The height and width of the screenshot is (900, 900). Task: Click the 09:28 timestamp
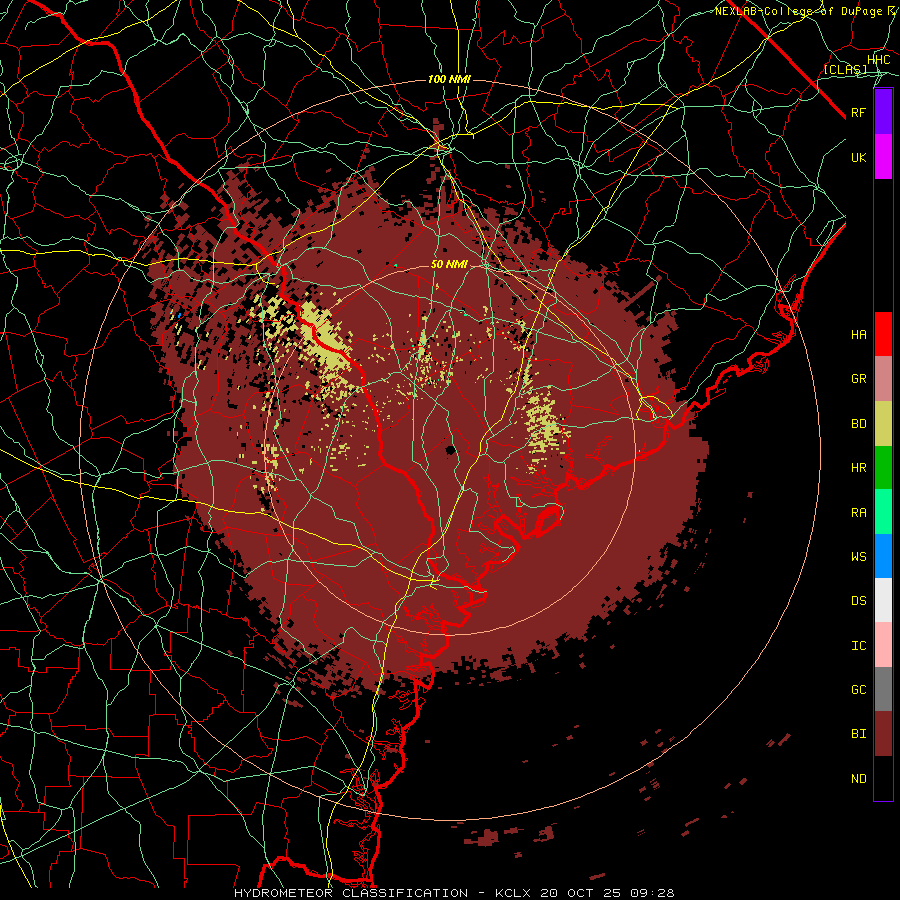[654, 893]
